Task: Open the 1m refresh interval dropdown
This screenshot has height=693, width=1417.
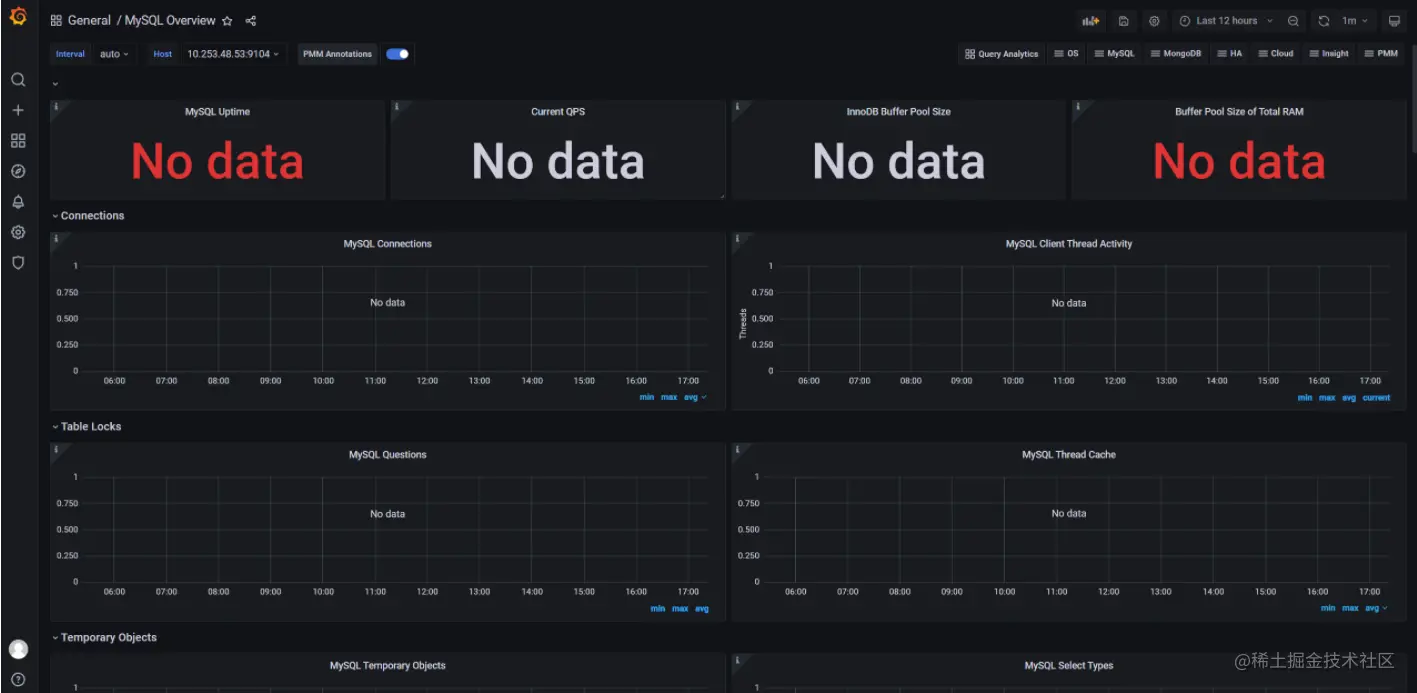Action: pyautogui.click(x=1354, y=21)
